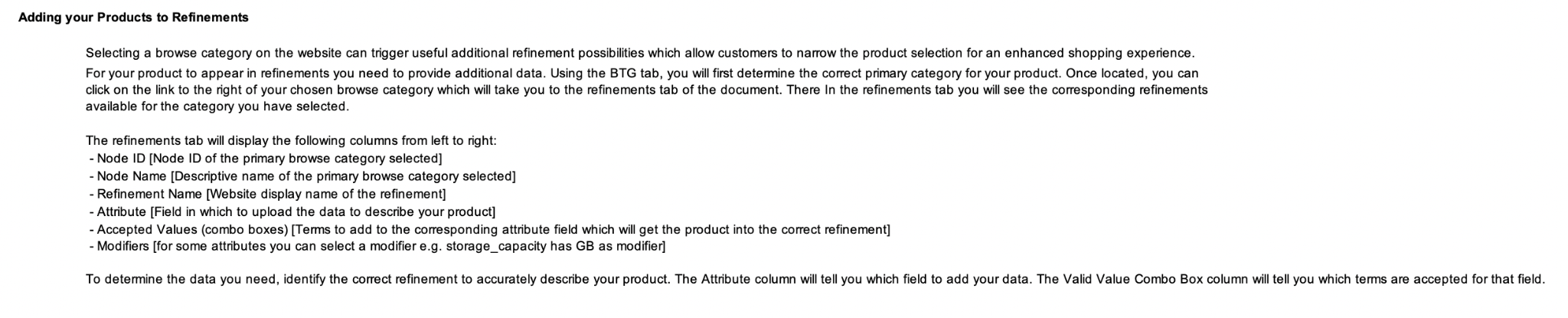Select the 'Node Name' bullet line

pyautogui.click(x=302, y=176)
